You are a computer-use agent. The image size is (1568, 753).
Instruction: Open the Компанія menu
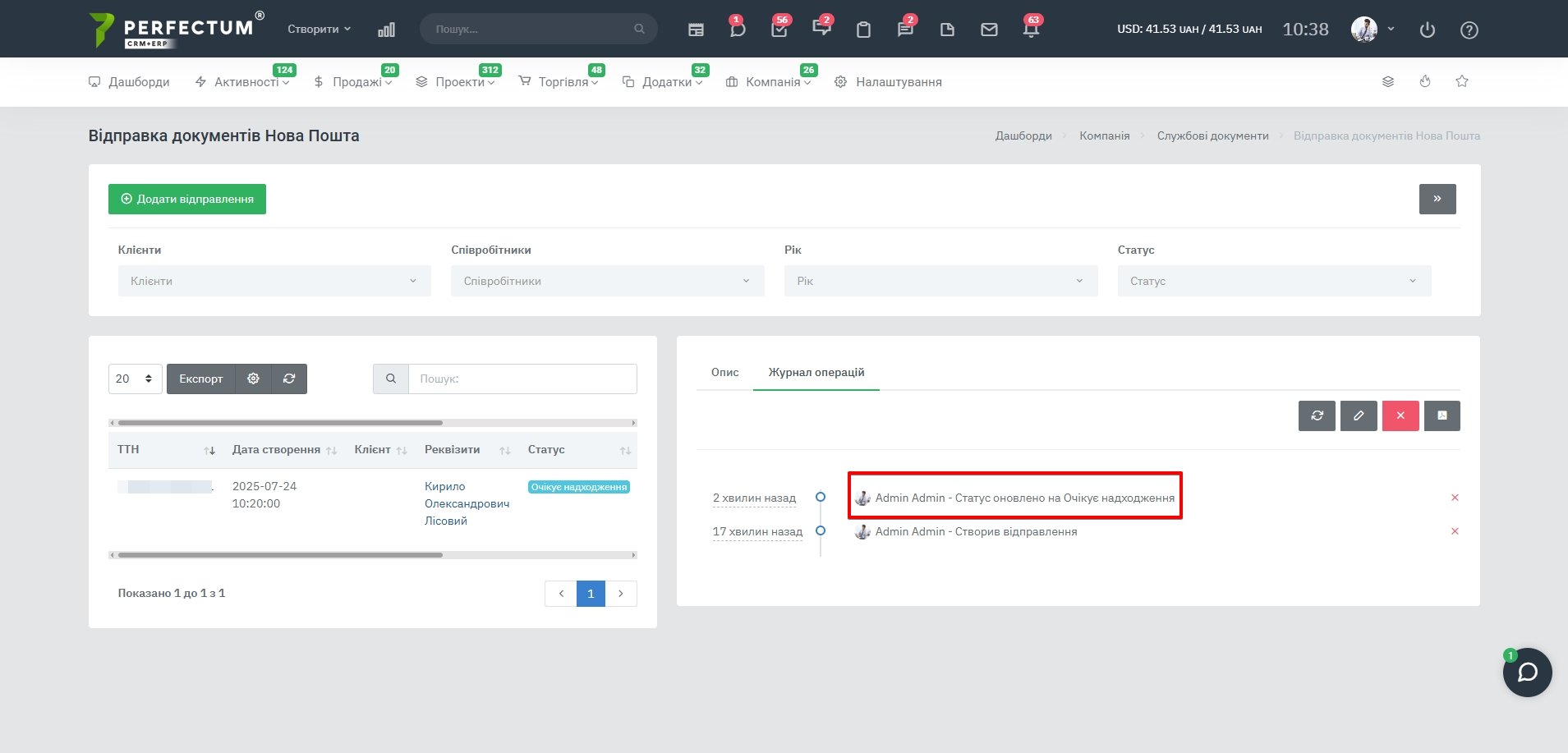769,82
